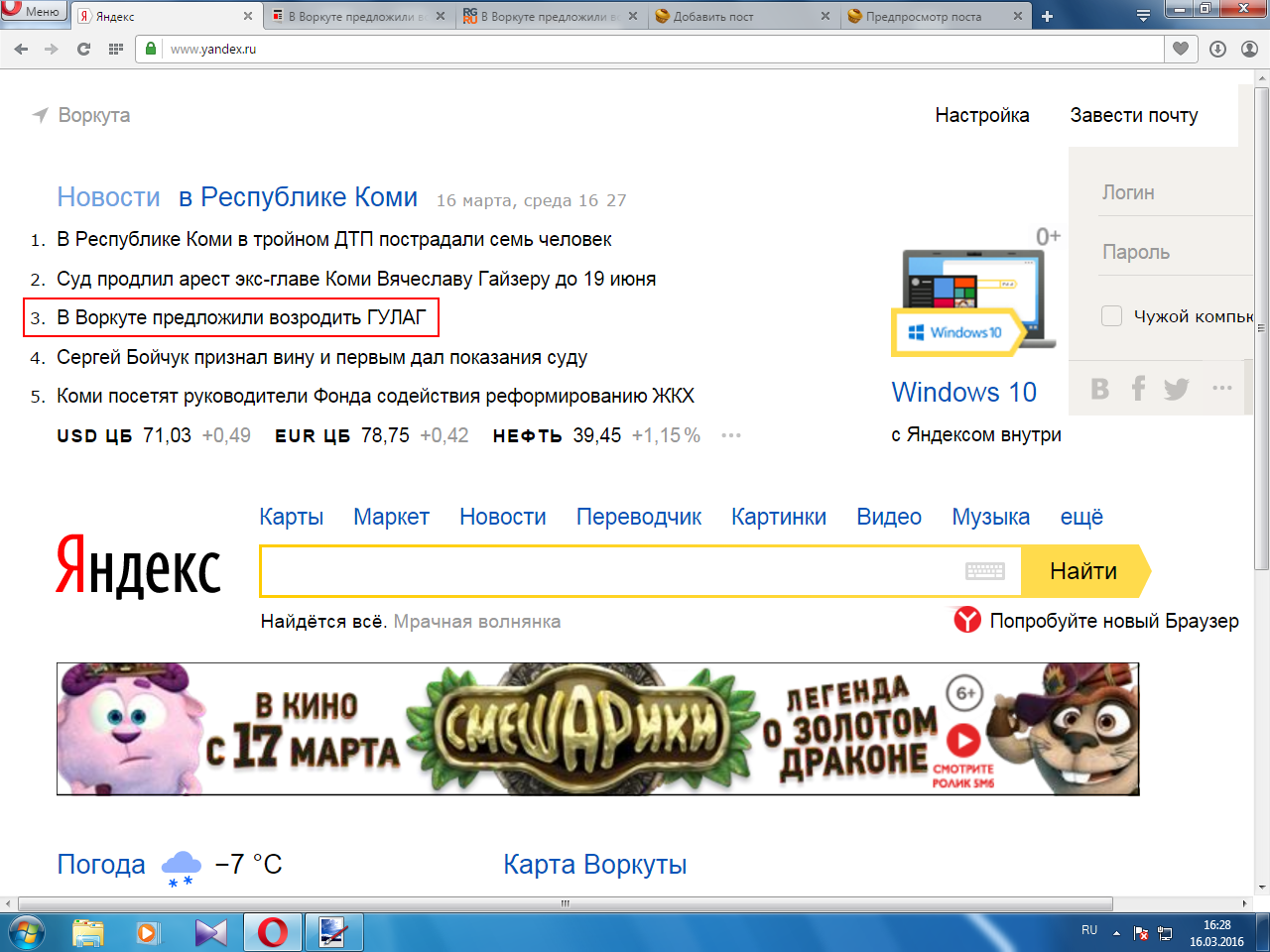Click the Найти search button
The image size is (1270, 952).
tap(1084, 571)
